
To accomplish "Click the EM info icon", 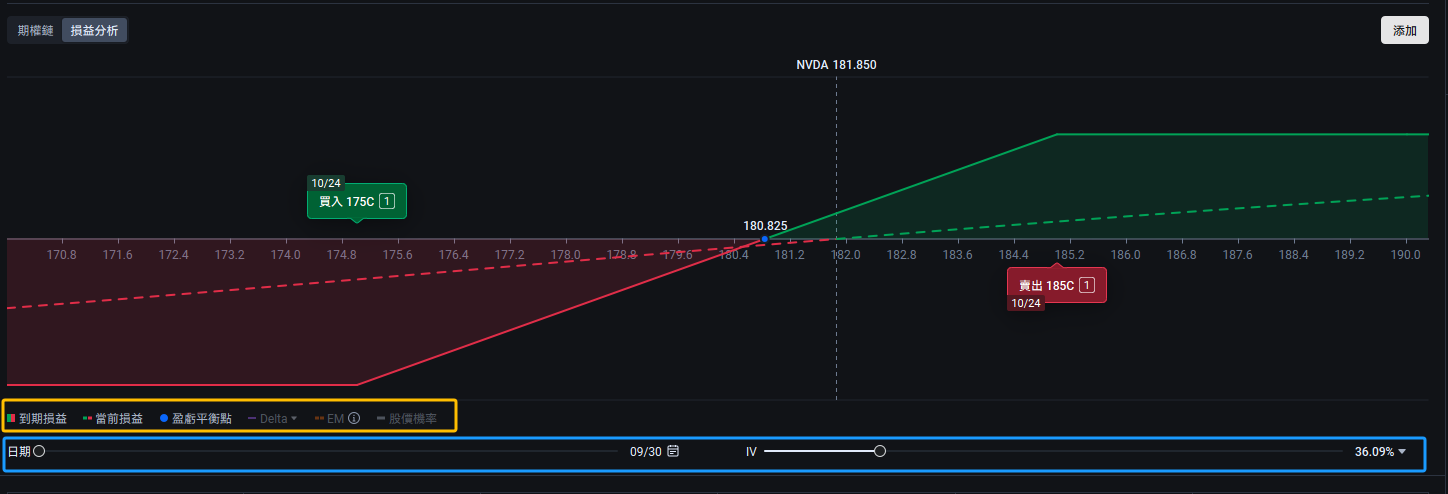I will click(353, 418).
